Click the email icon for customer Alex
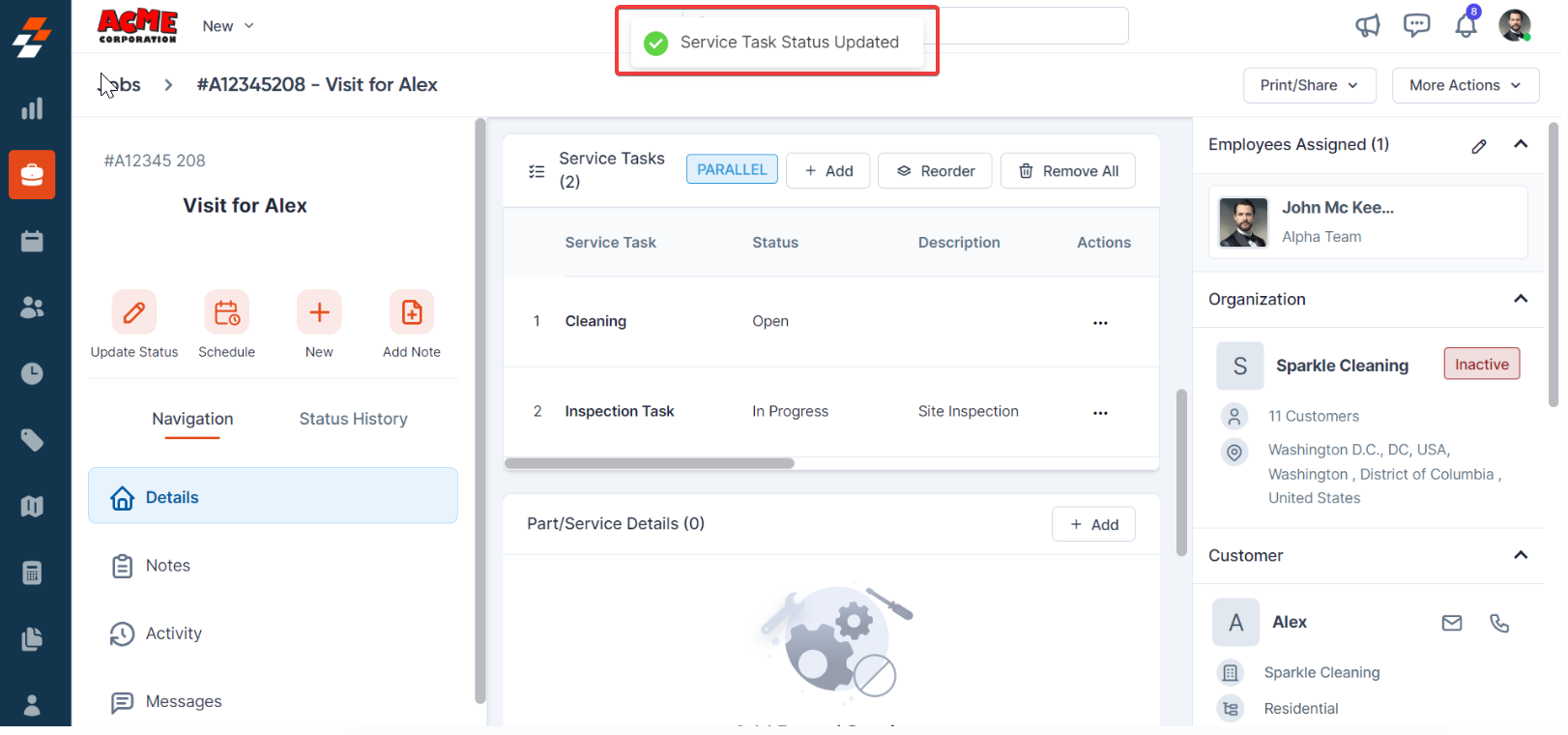 click(x=1452, y=623)
